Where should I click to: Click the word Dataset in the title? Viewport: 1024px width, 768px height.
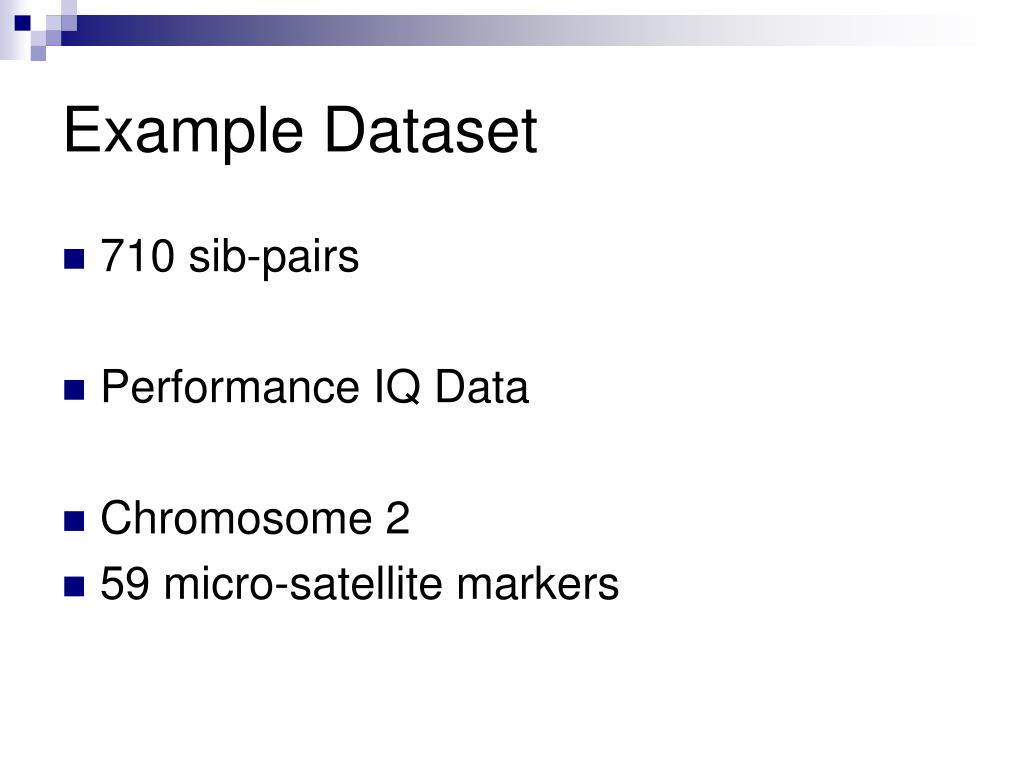click(x=431, y=131)
